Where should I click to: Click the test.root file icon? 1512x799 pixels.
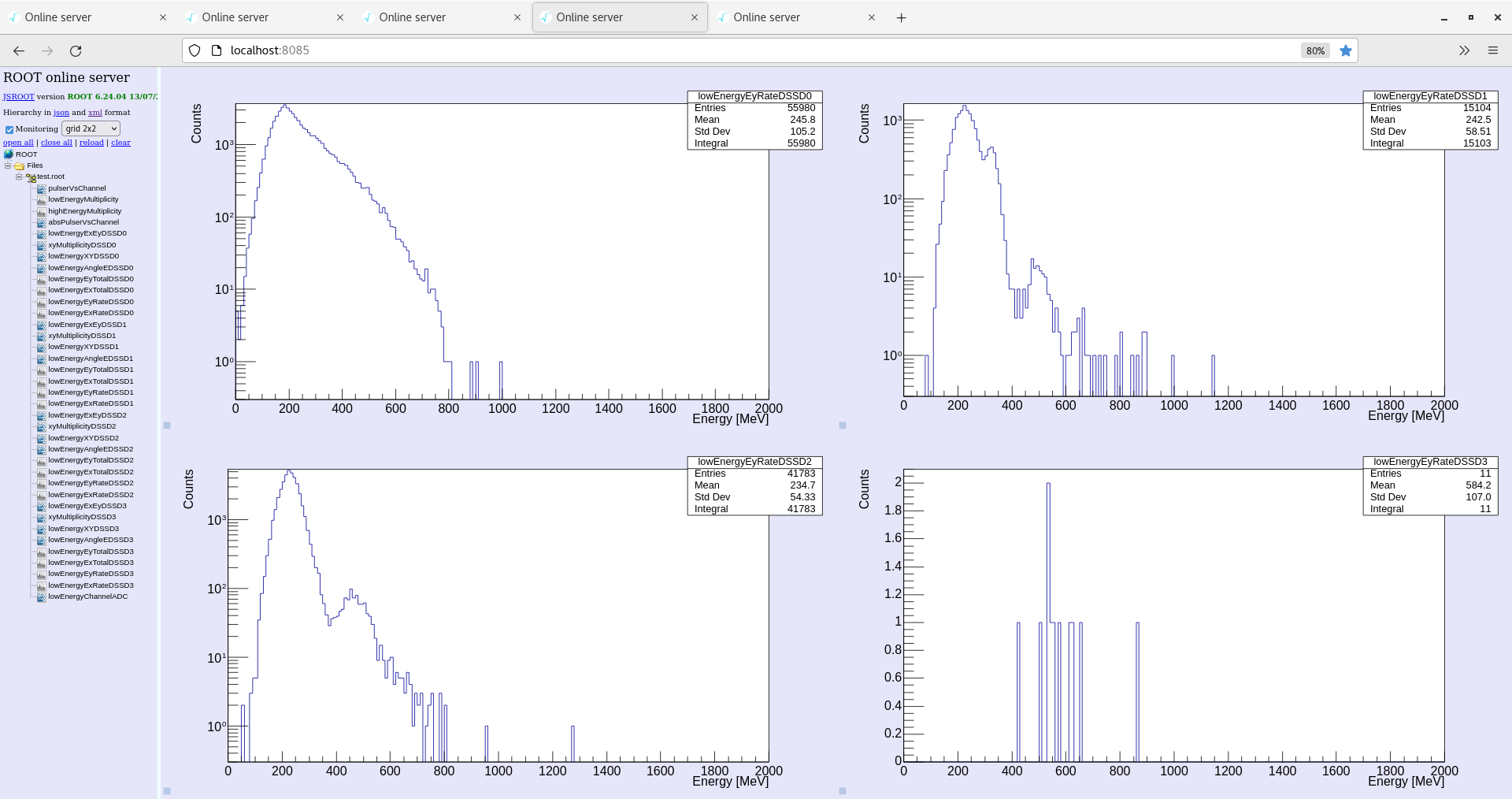(31, 177)
